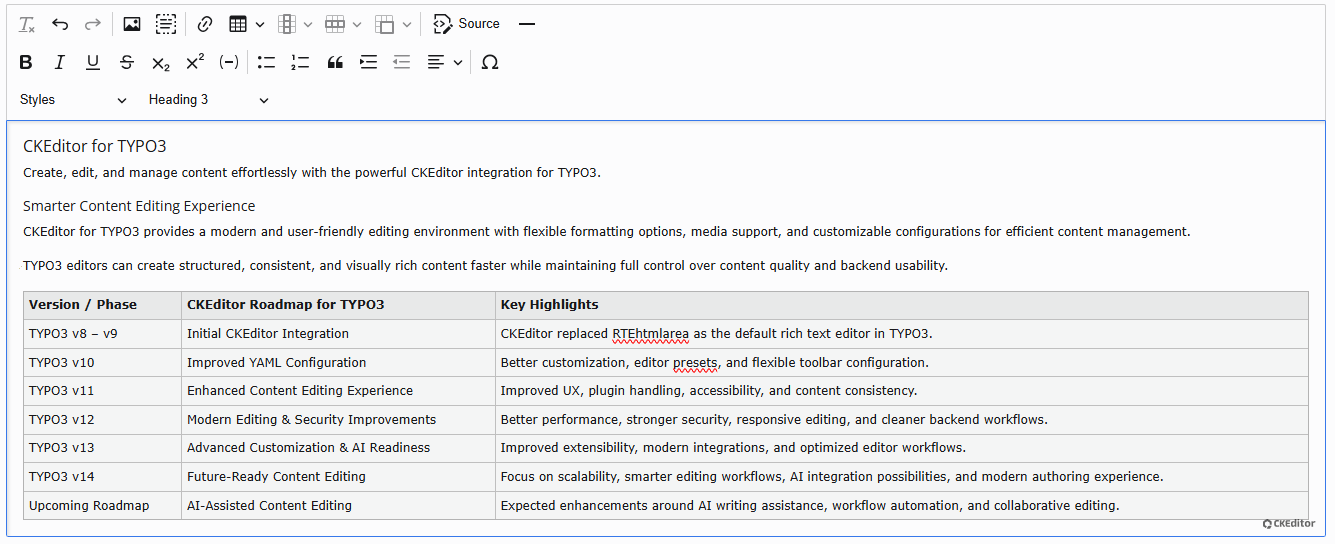Click the 'Enhanced Content Editing Experience' cell
This screenshot has height=544, width=1335.
pos(338,391)
